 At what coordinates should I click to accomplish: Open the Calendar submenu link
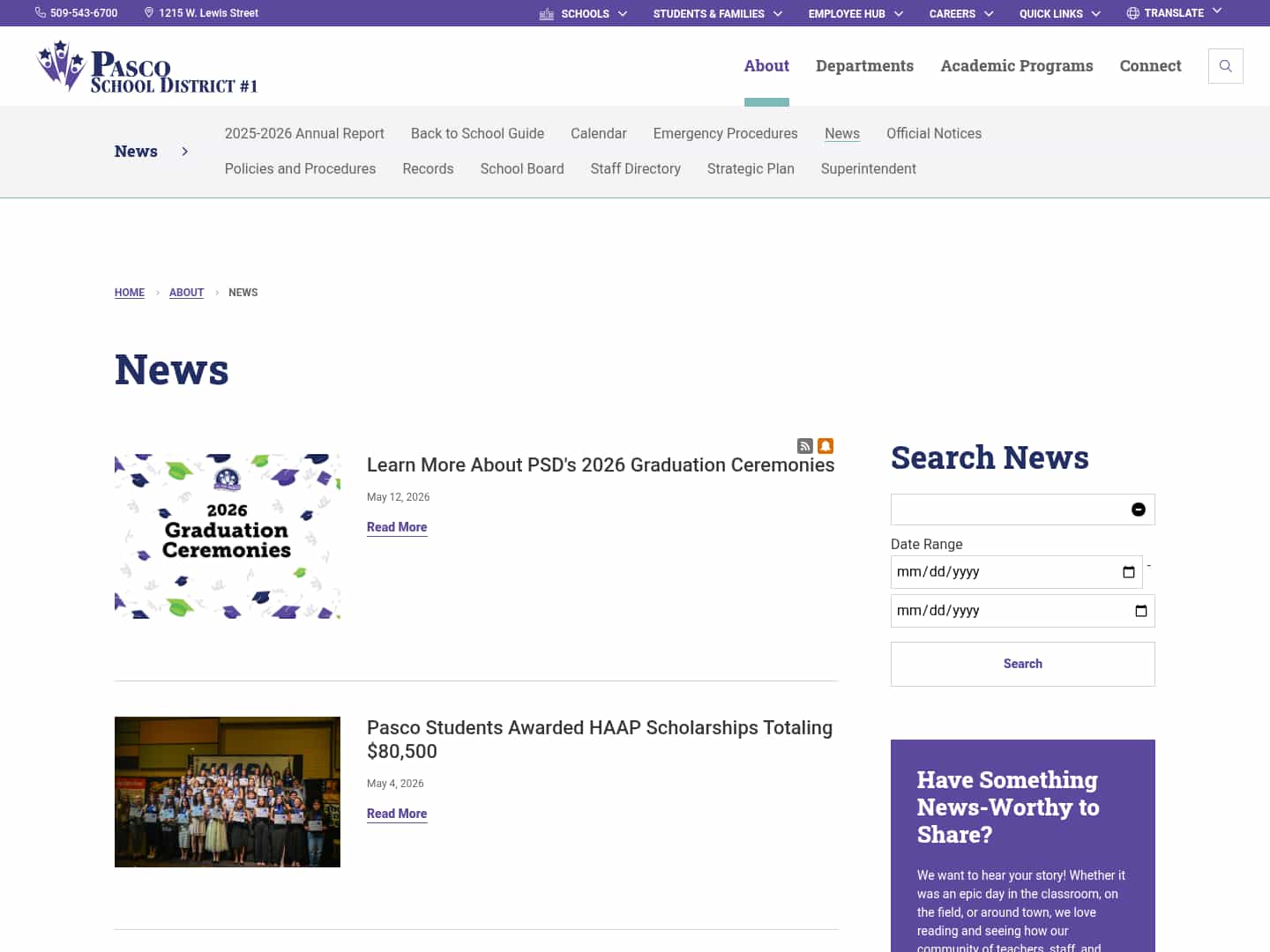(599, 133)
